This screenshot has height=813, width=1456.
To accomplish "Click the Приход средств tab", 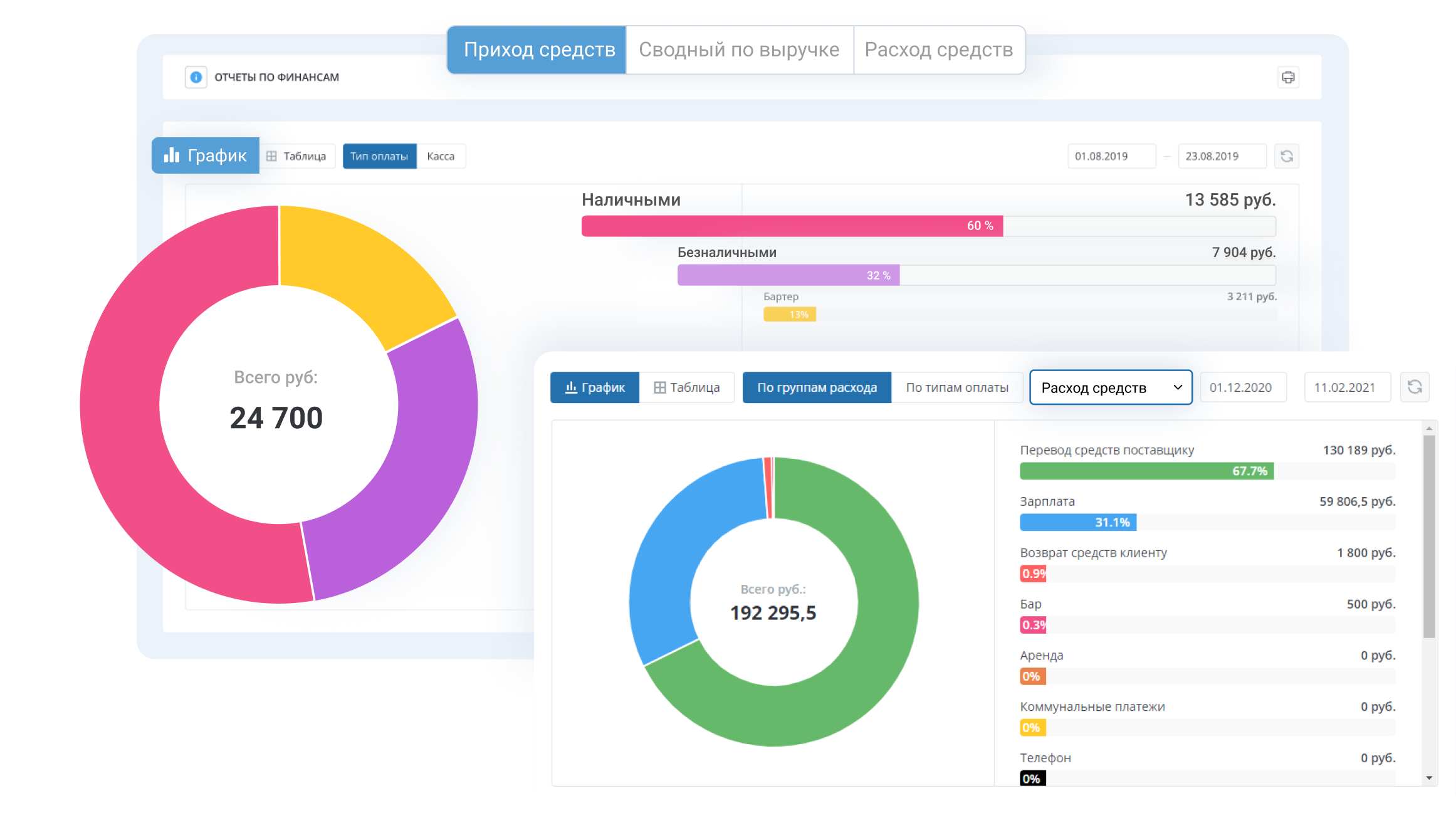I will pos(538,50).
